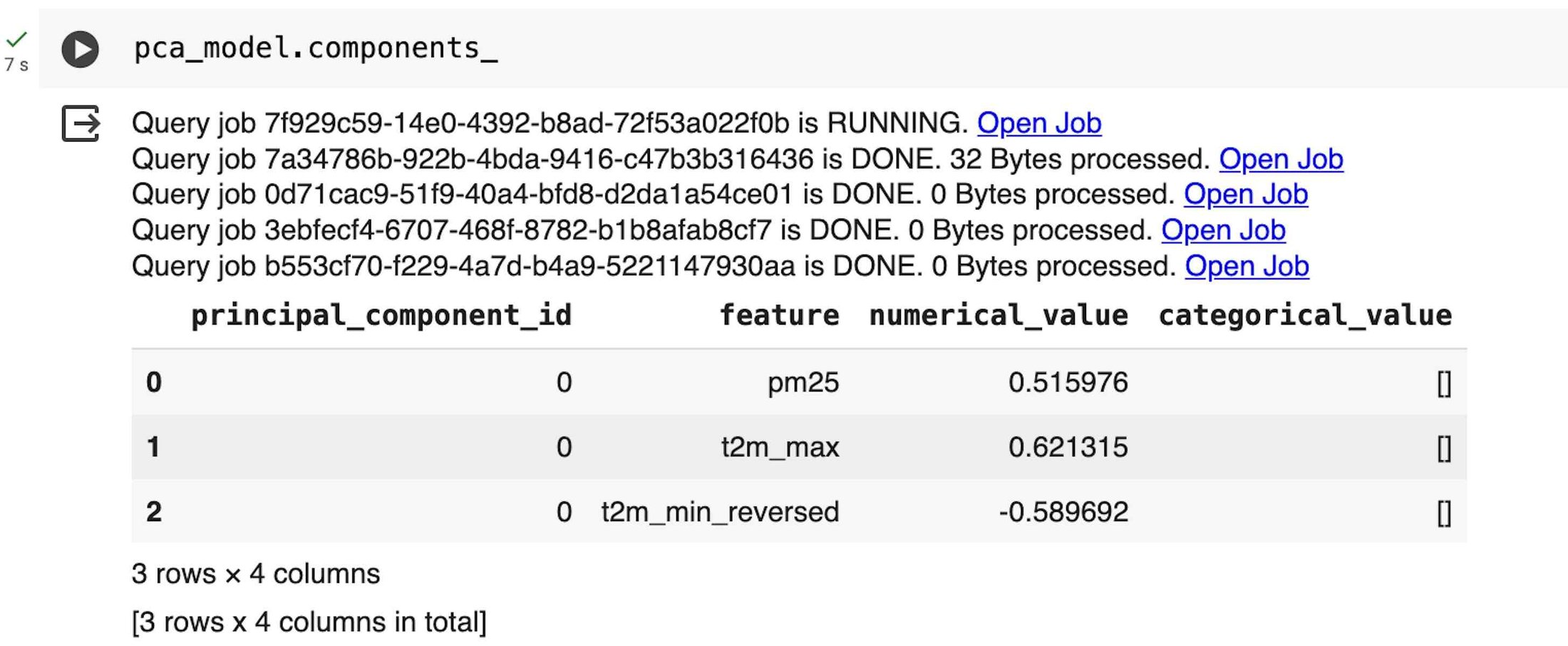Viewport: 1568px width, 646px height.
Task: Select the value 0.621315
Action: [x=1068, y=447]
